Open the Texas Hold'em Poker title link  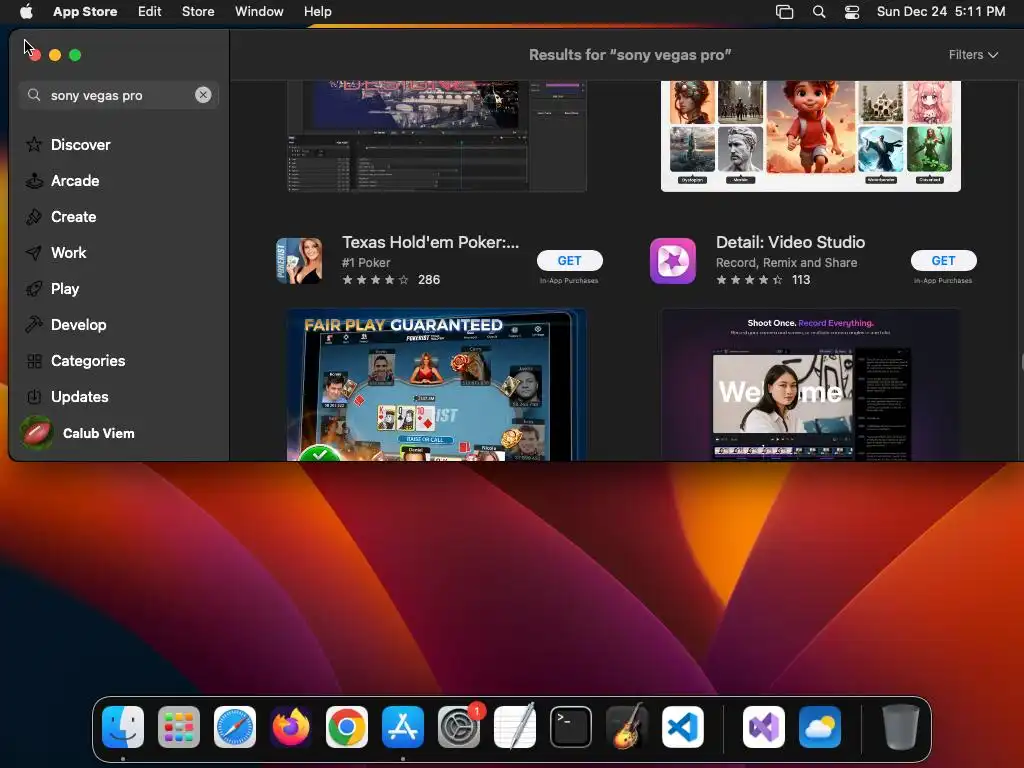431,242
